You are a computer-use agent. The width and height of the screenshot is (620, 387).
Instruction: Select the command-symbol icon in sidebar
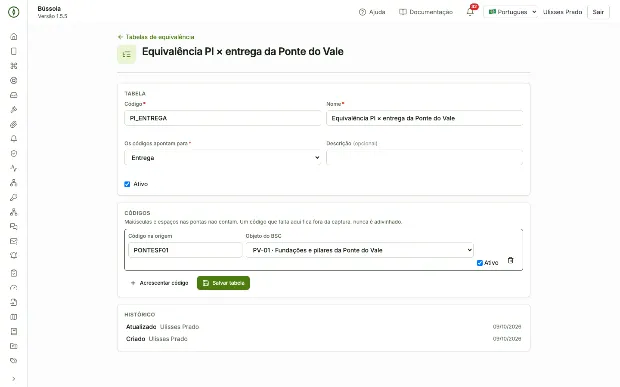coord(13,66)
